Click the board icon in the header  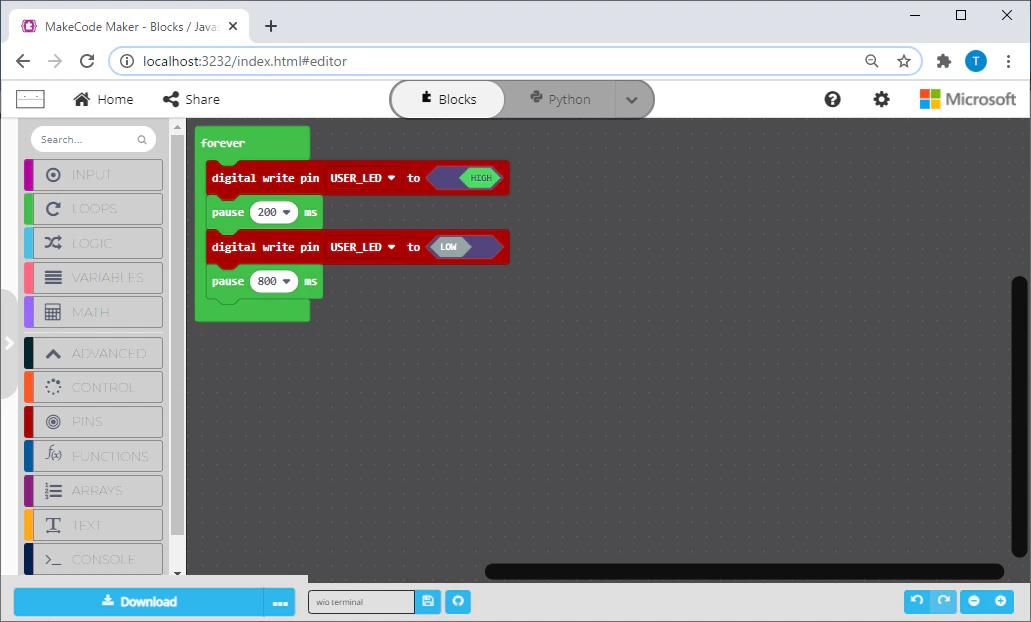[x=30, y=99]
